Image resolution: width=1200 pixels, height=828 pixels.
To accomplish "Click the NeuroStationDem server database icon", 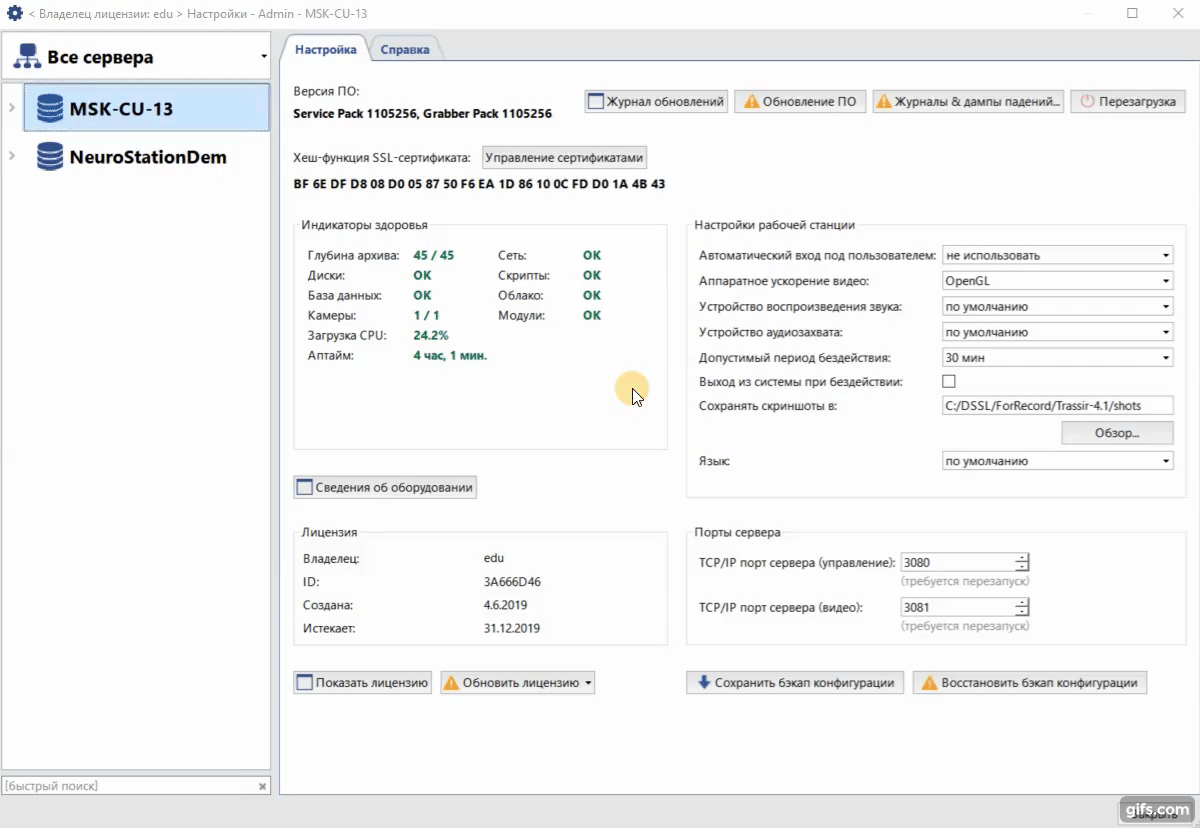I will click(49, 157).
